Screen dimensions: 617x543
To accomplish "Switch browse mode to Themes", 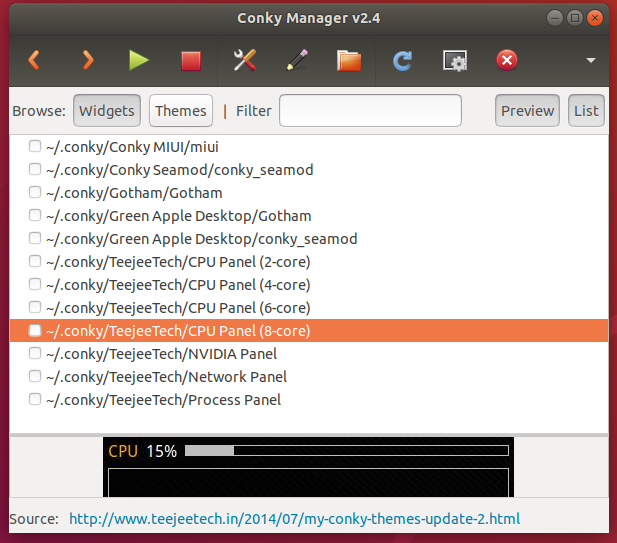I will coord(181,111).
